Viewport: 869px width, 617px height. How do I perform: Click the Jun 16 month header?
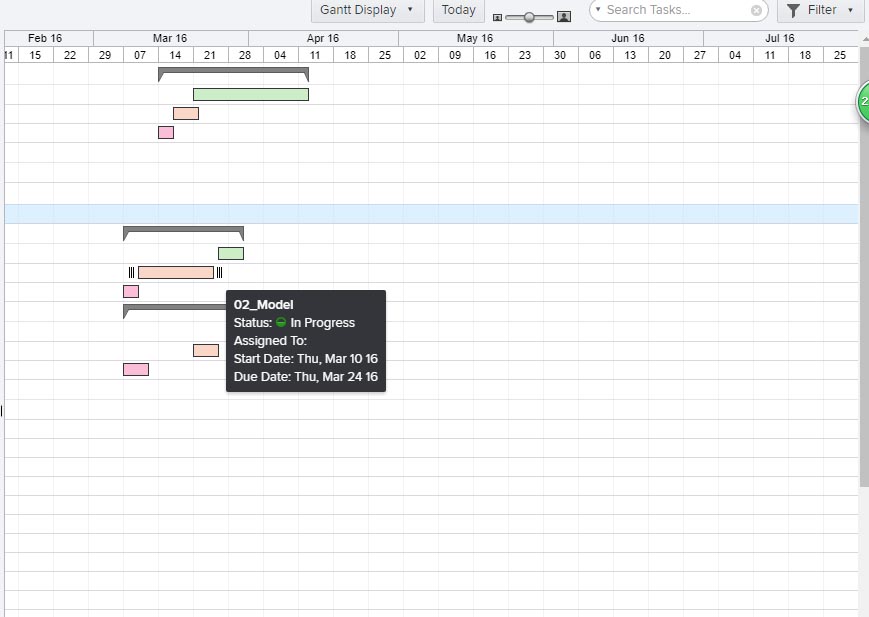pyautogui.click(x=628, y=38)
